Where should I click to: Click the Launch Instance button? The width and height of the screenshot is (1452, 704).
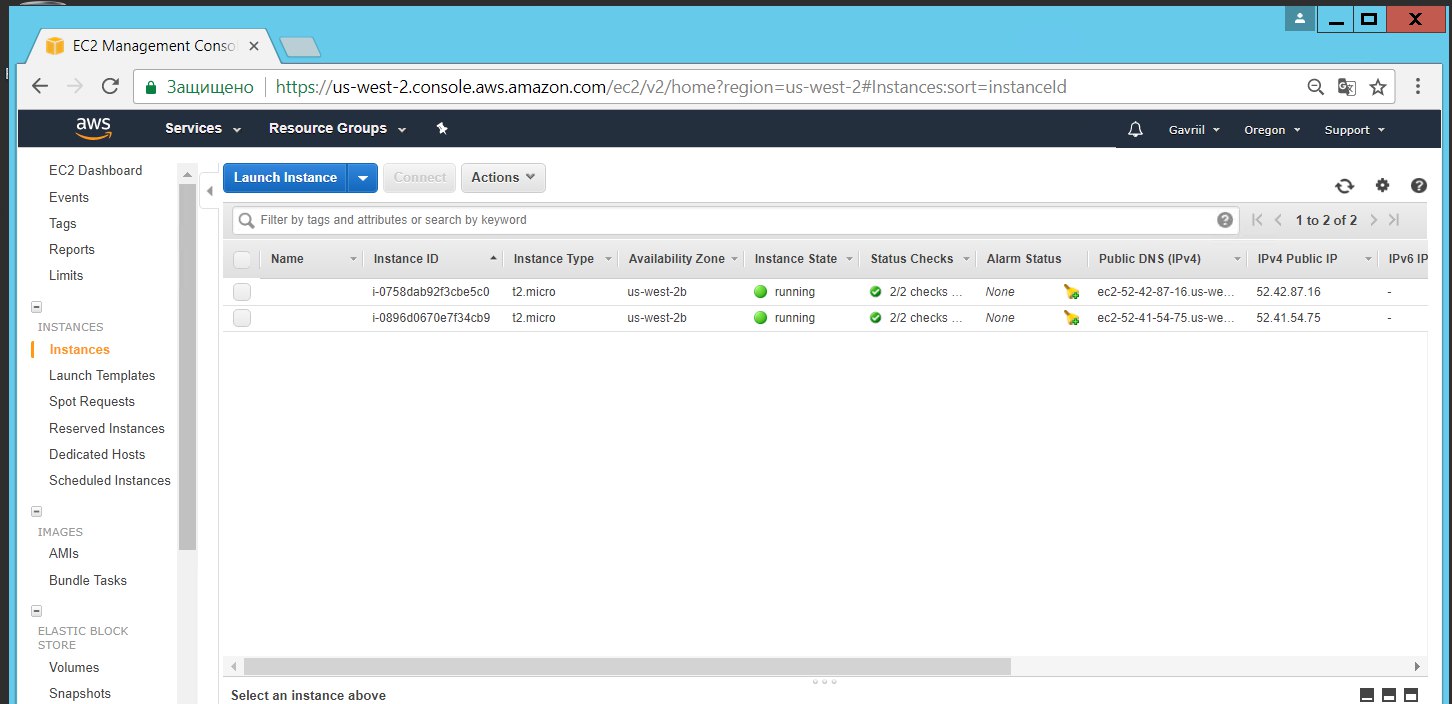point(285,178)
